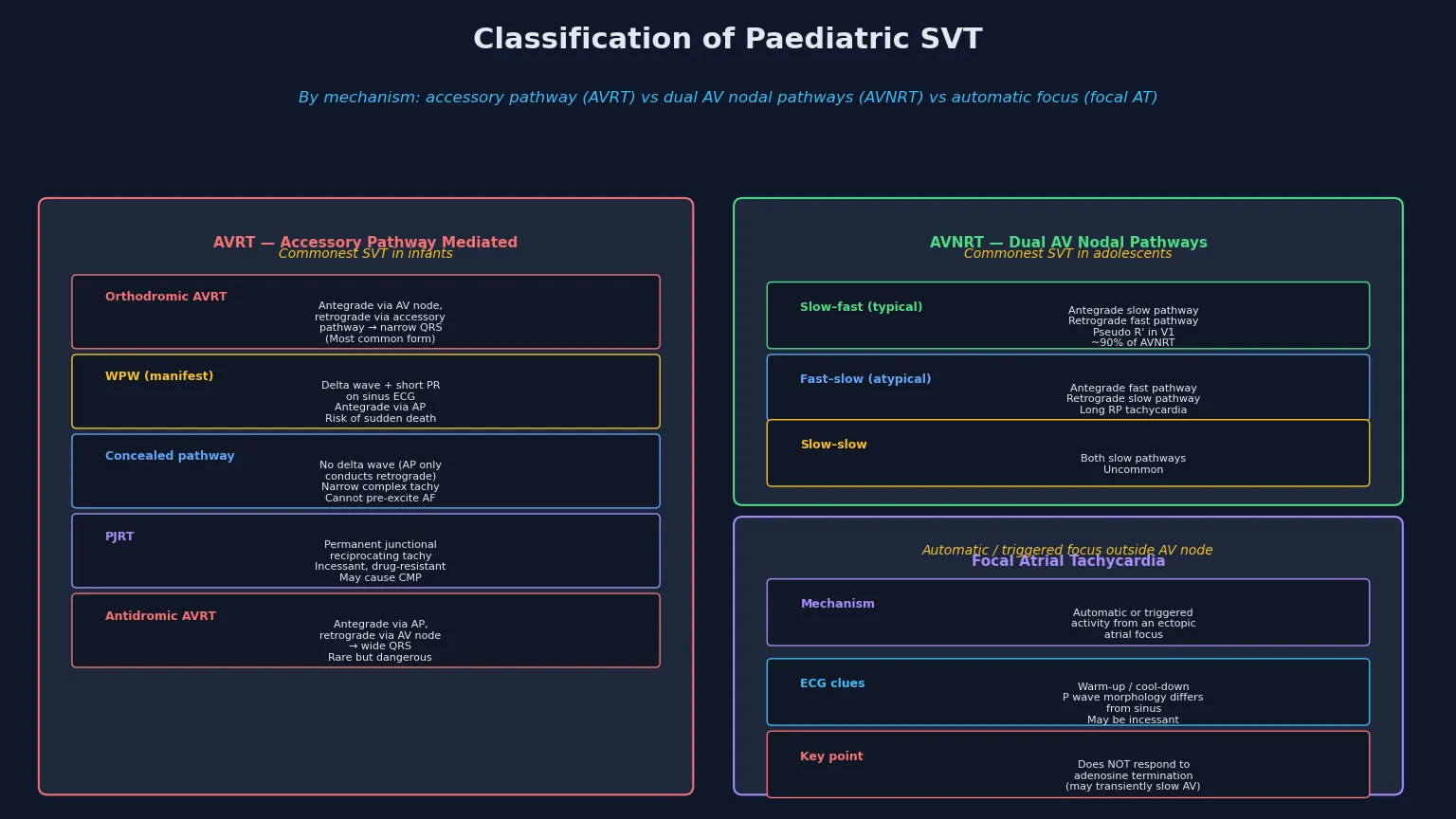This screenshot has height=819, width=1456.
Task: Click the 'Antegrade via AV node' description text
Action: click(x=380, y=322)
